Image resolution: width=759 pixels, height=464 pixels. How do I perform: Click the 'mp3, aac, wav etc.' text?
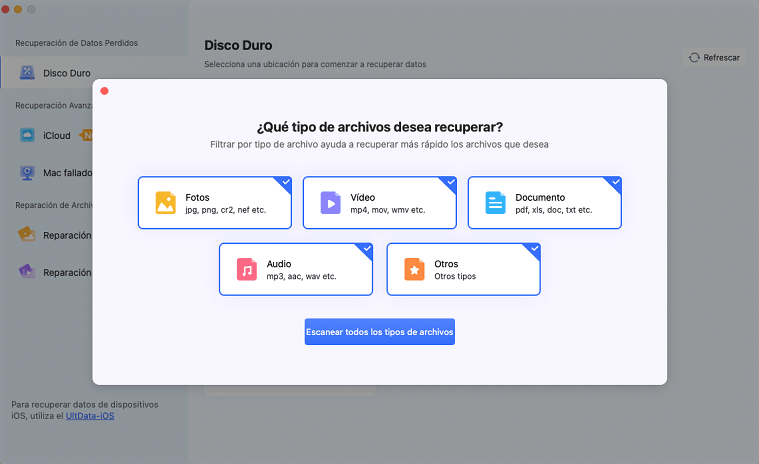click(x=302, y=276)
